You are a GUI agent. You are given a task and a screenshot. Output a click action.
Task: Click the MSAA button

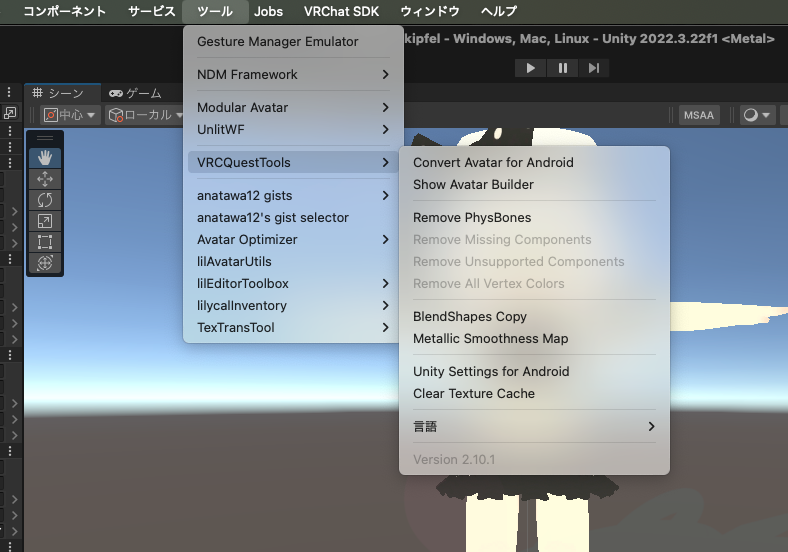[699, 115]
